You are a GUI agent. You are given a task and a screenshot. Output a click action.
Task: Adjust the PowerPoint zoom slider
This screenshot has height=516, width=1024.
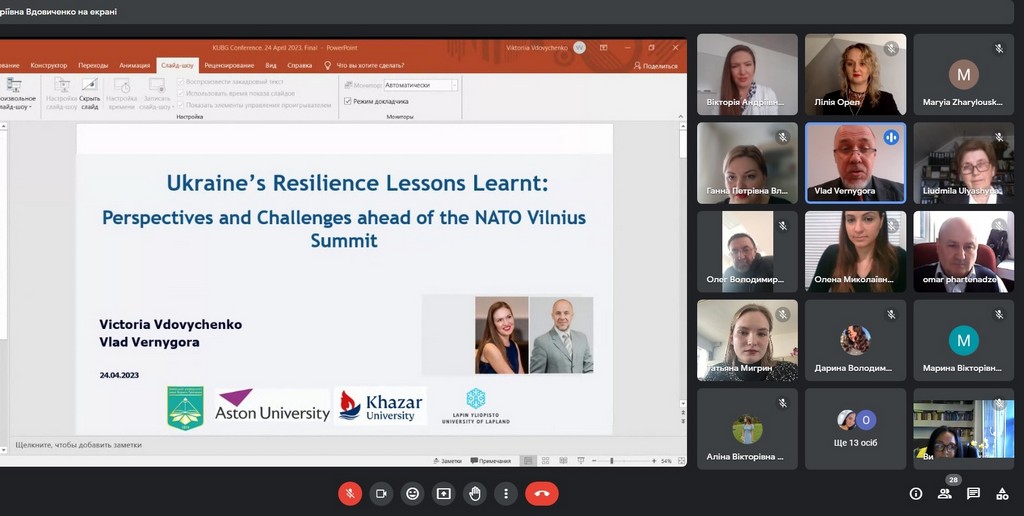[612, 461]
